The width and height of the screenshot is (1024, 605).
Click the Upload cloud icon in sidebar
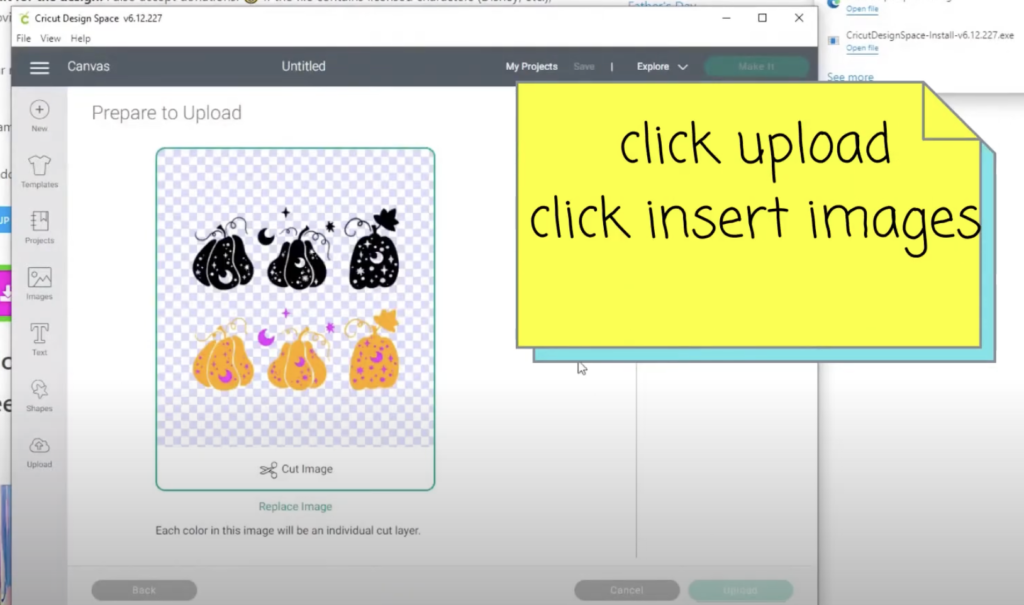pos(39,446)
